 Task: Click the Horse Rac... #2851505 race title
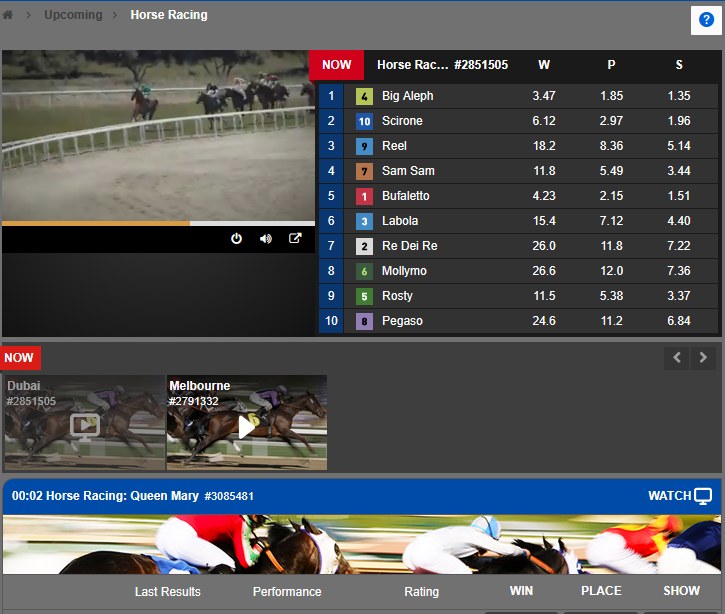442,65
